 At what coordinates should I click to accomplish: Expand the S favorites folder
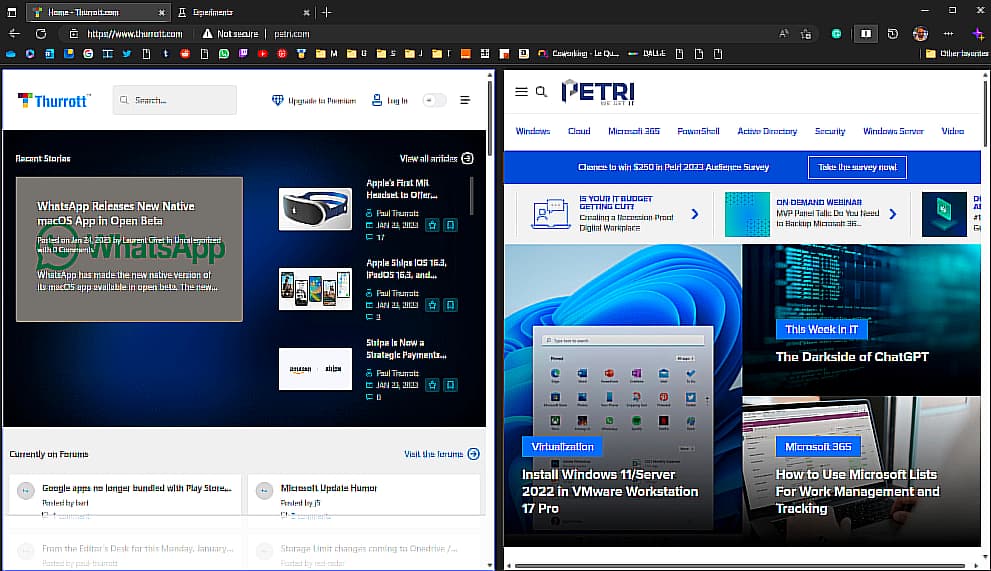(x=386, y=54)
